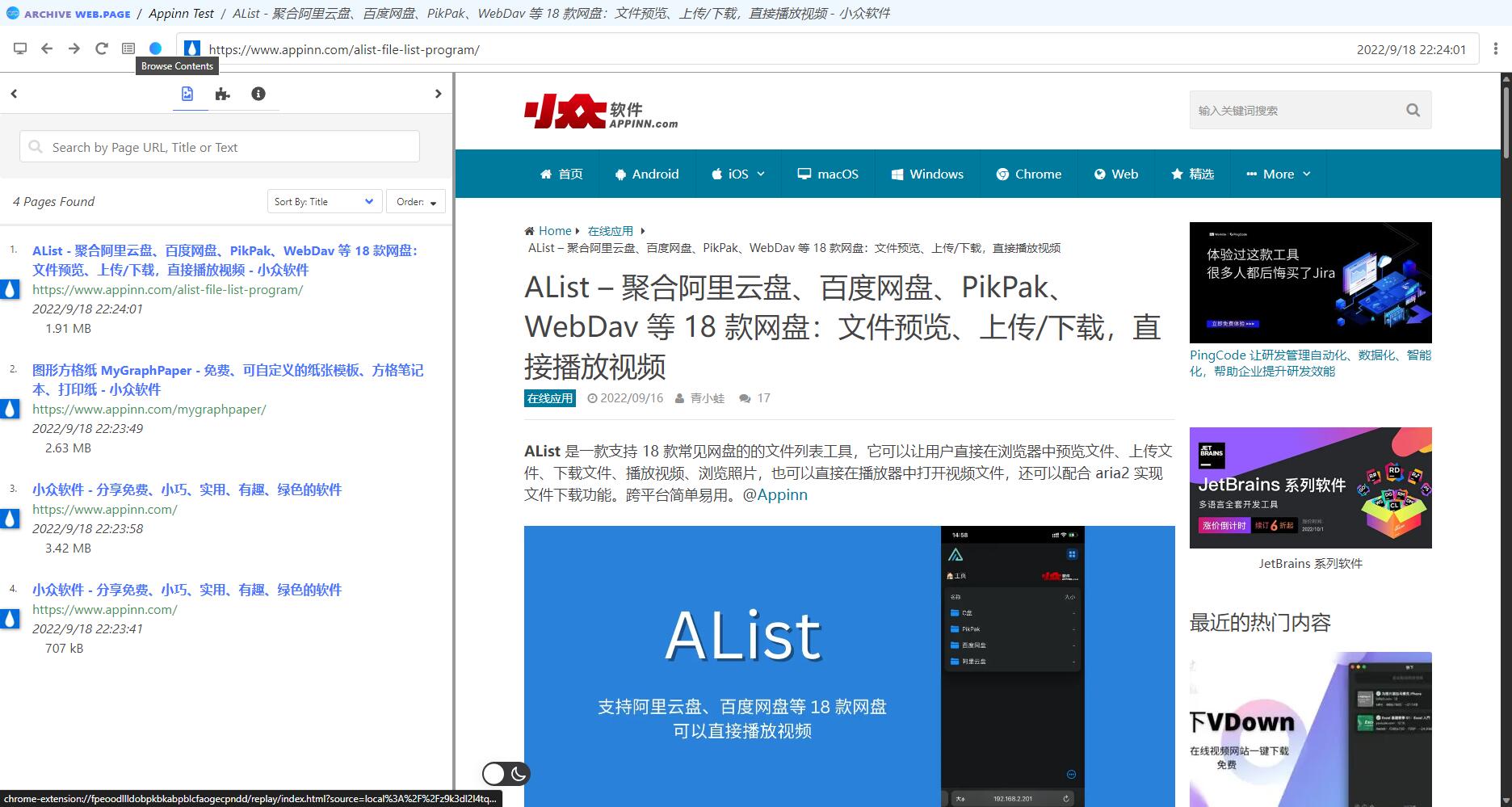Go back using the back arrow
This screenshot has width=1512, height=807.
(x=47, y=49)
